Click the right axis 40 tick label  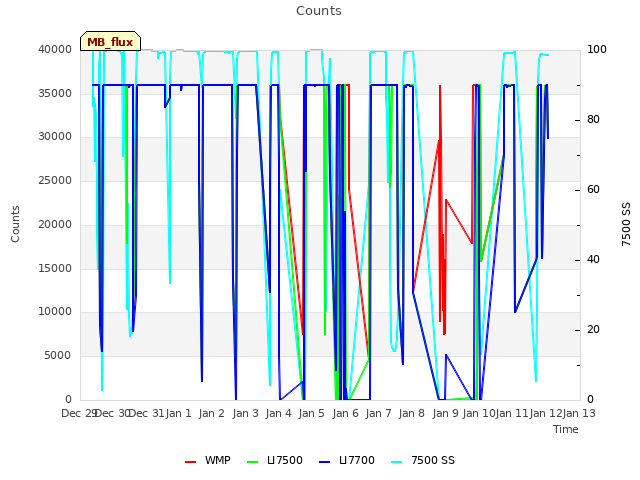593,260
